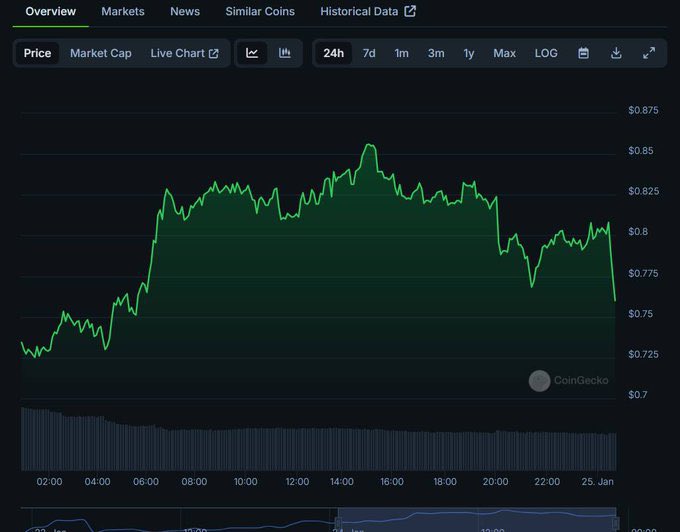Viewport: 680px width, 532px height.
Task: Click the highlighted range selection in navigator
Action: 477,519
